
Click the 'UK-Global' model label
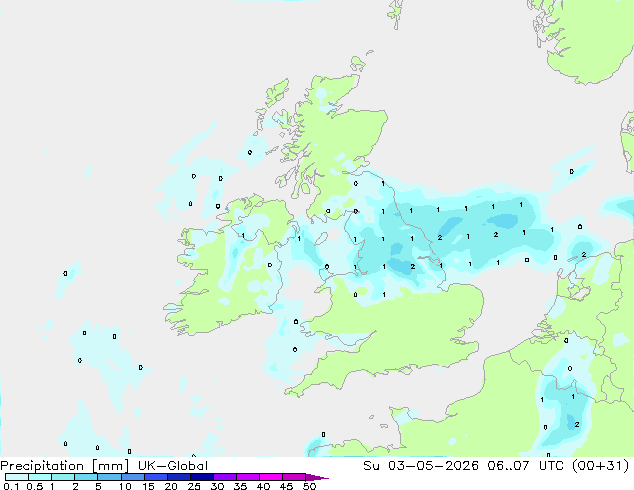(173, 466)
